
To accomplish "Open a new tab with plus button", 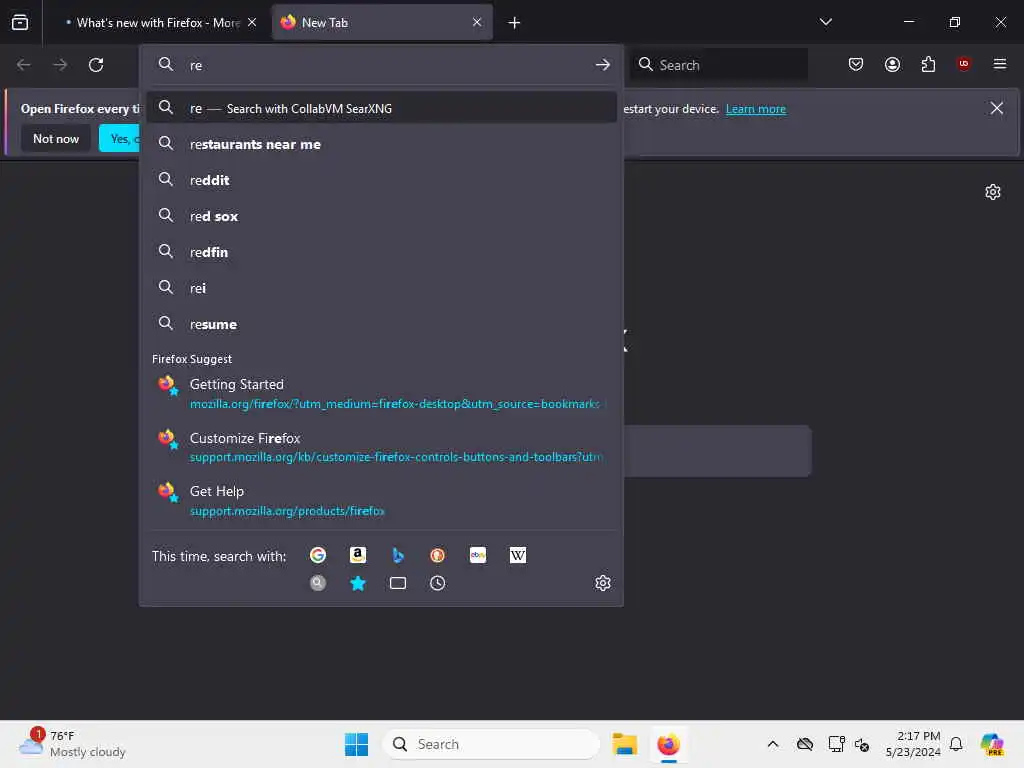I will point(514,23).
